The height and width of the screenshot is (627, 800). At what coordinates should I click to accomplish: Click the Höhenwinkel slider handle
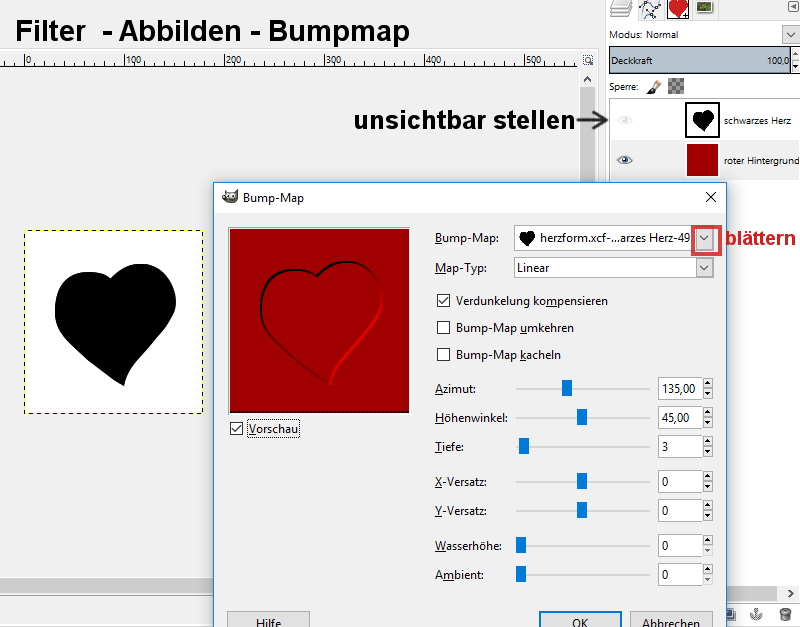tap(582, 417)
